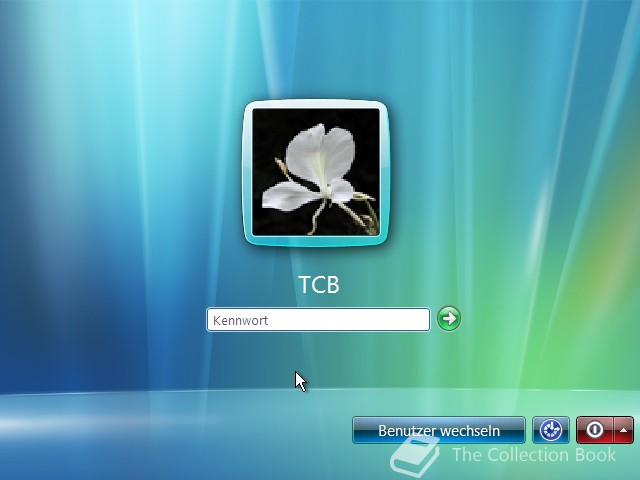Screen dimensions: 640x480
Task: Expand shutdown options arrow menu
Action: tap(623, 430)
